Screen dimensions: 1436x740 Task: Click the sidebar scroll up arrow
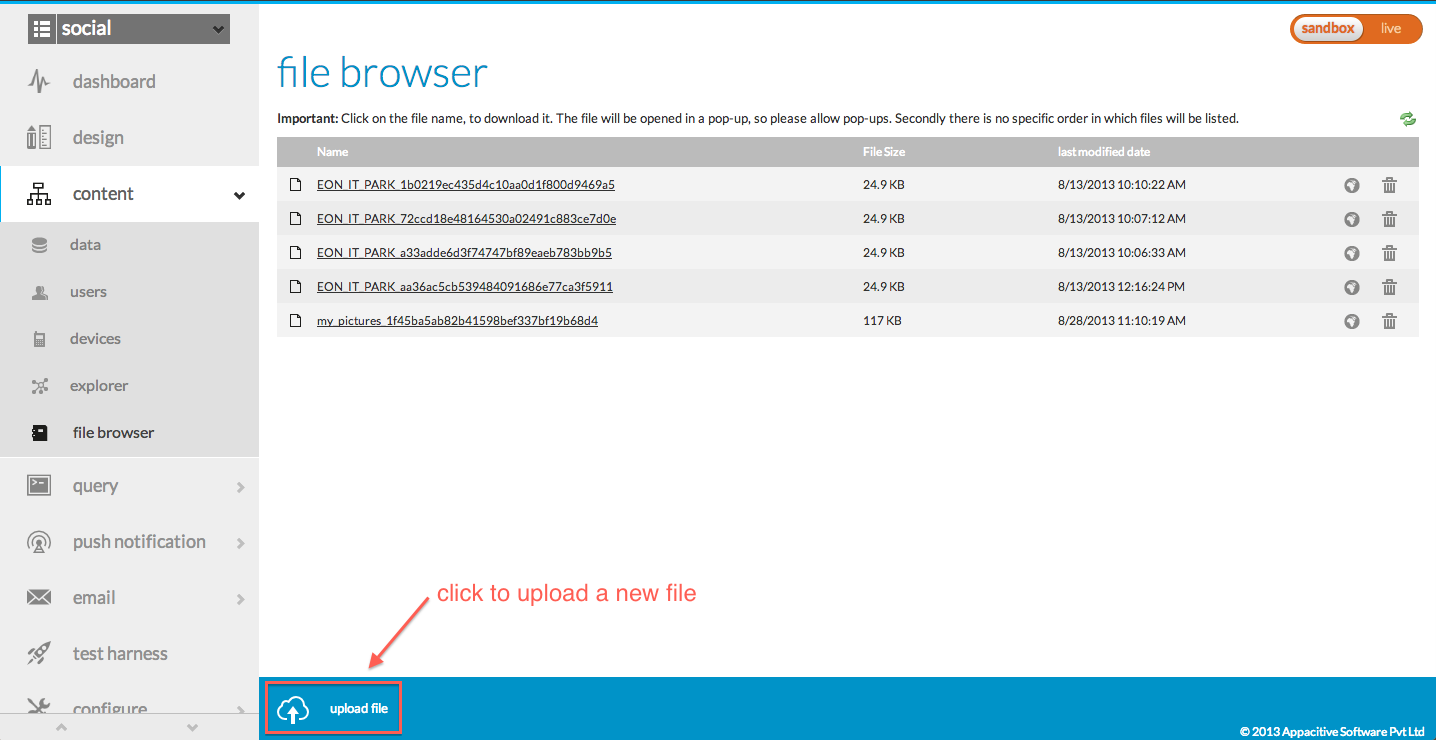62,728
